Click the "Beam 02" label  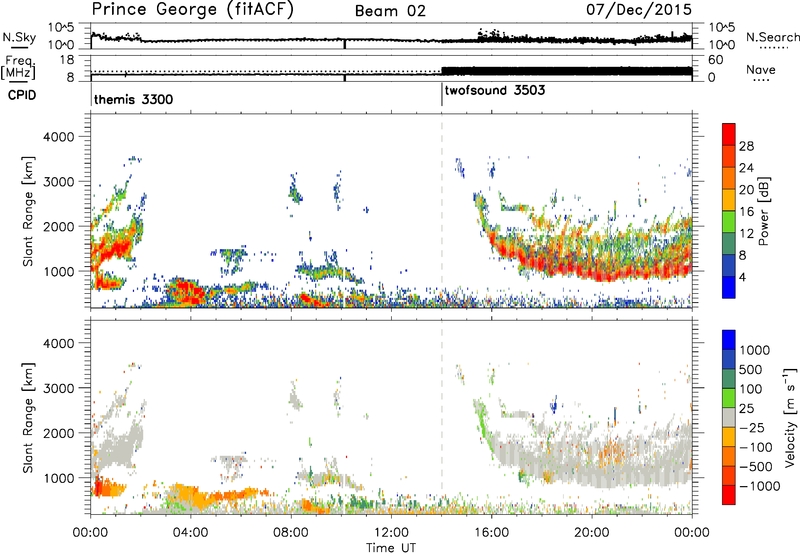click(390, 11)
